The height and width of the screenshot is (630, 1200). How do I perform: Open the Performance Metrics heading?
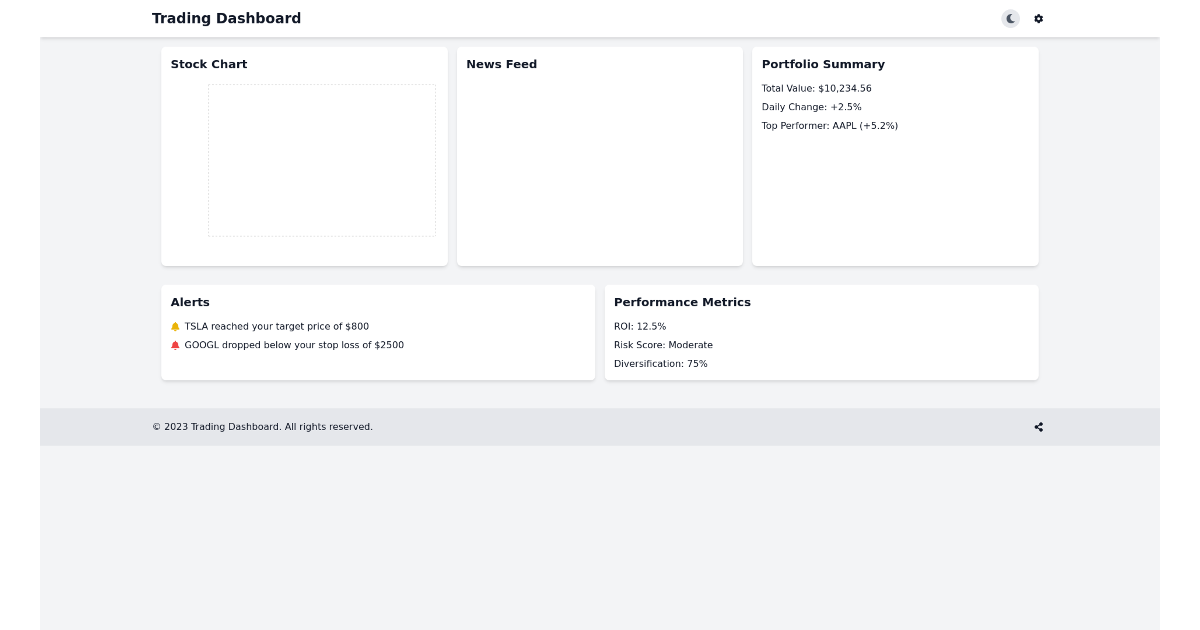click(682, 302)
